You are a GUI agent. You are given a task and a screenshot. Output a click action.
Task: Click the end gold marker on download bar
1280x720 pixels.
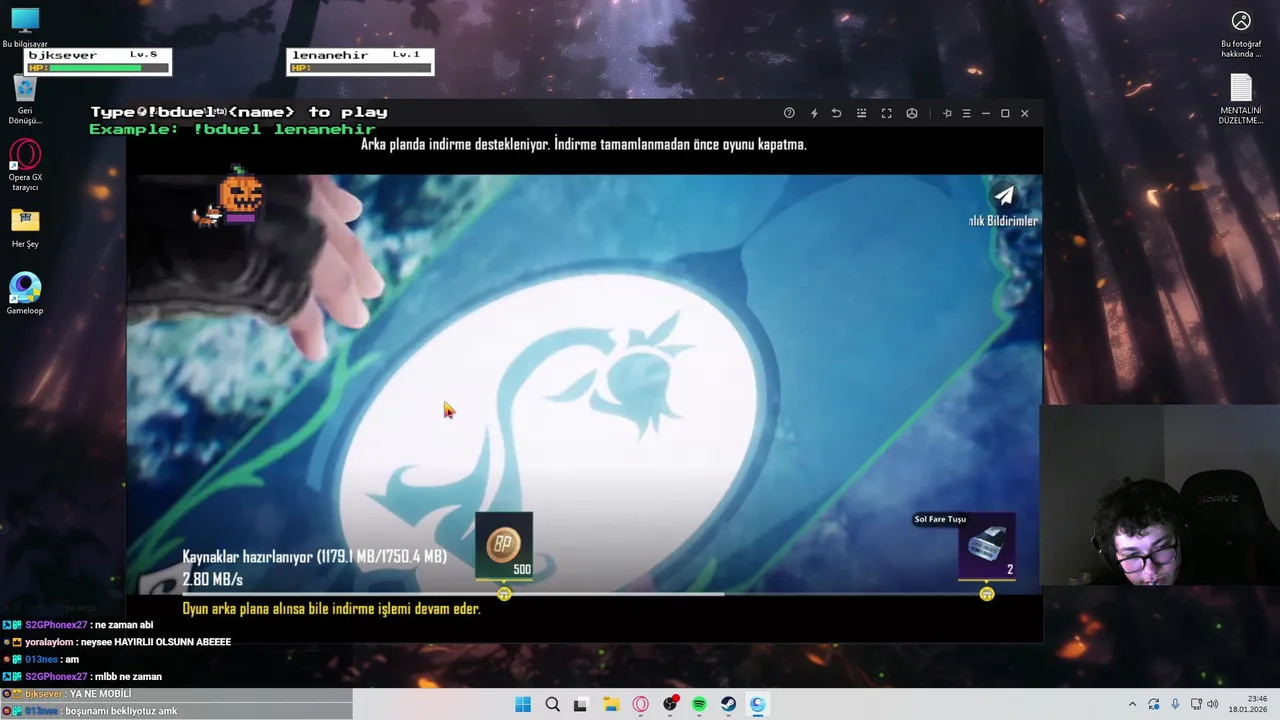pos(987,594)
